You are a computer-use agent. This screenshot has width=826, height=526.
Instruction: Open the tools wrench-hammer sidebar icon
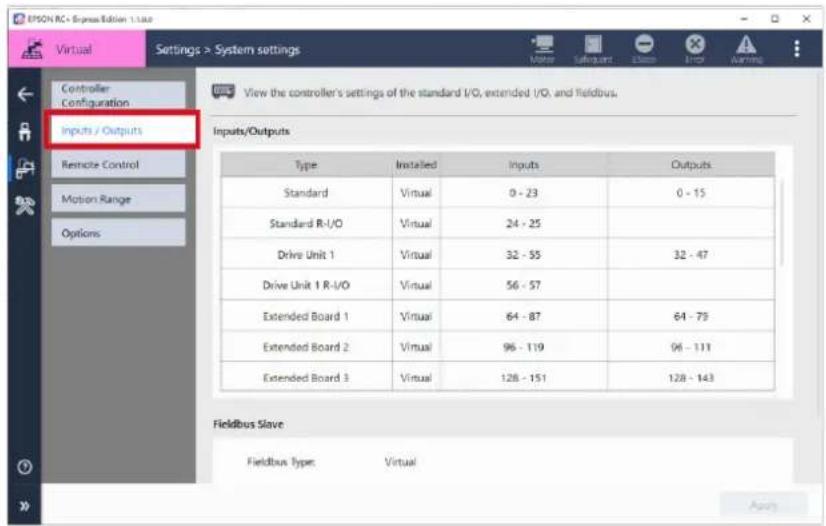25,205
